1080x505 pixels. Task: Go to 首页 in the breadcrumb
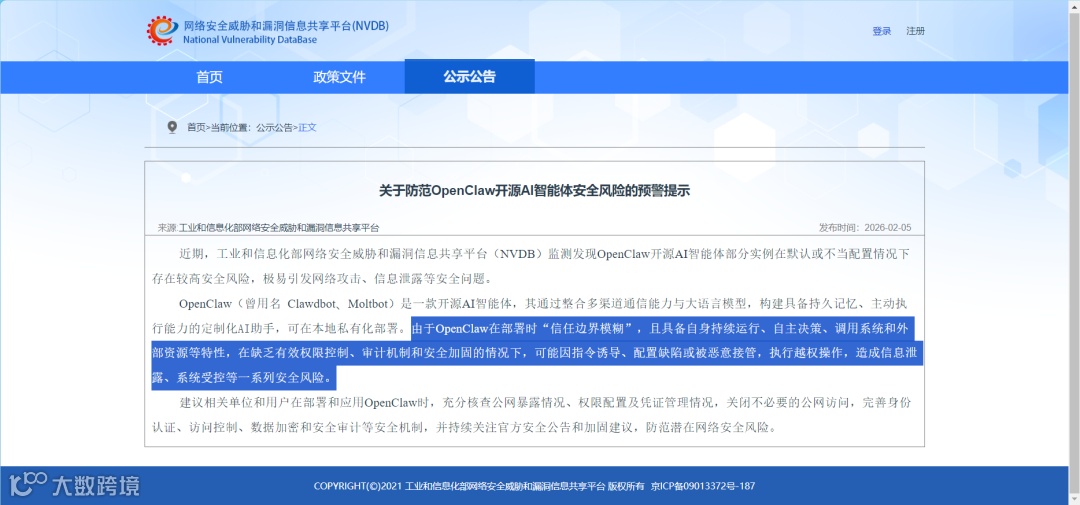[196, 127]
